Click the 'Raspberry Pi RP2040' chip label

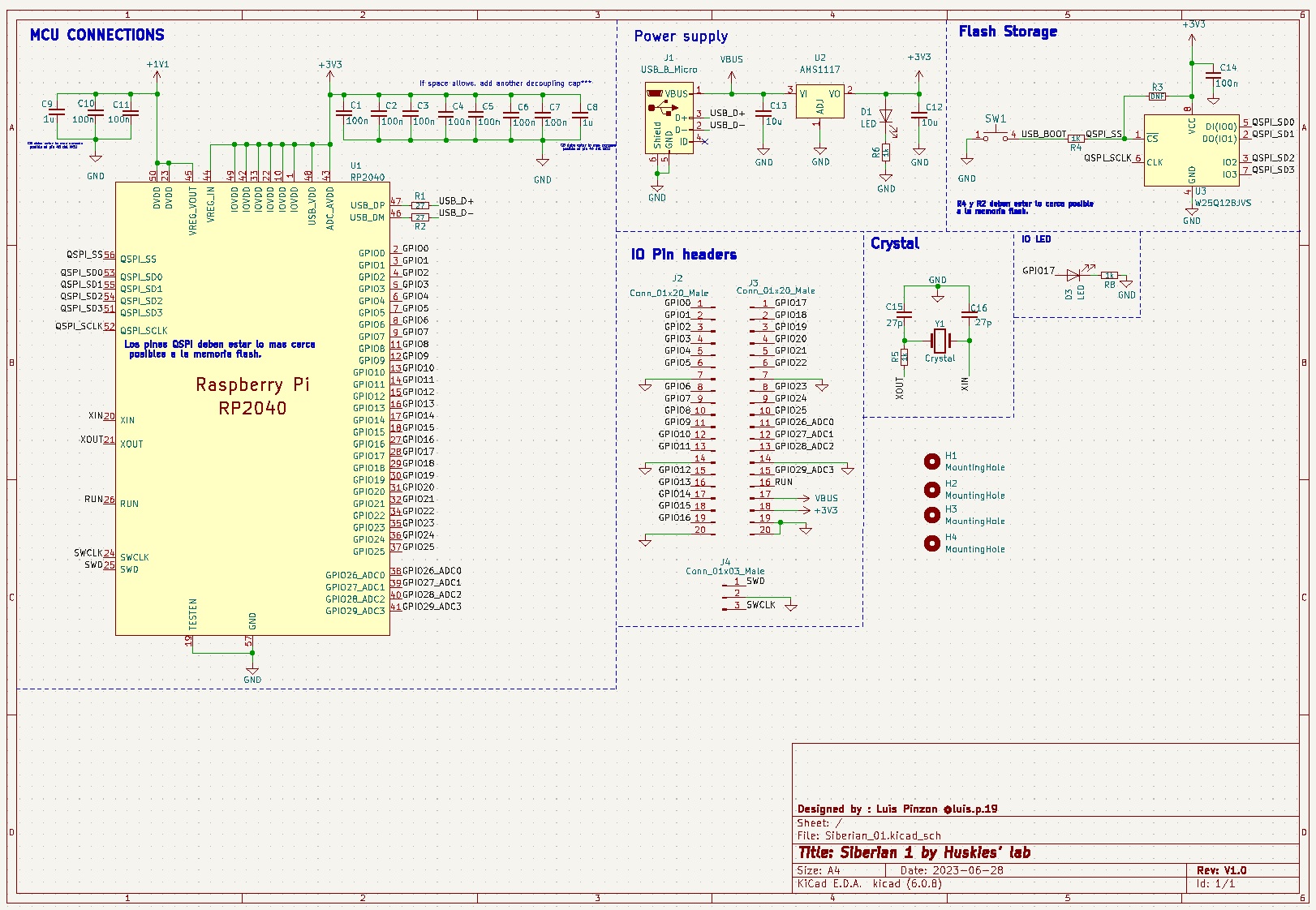coord(252,396)
